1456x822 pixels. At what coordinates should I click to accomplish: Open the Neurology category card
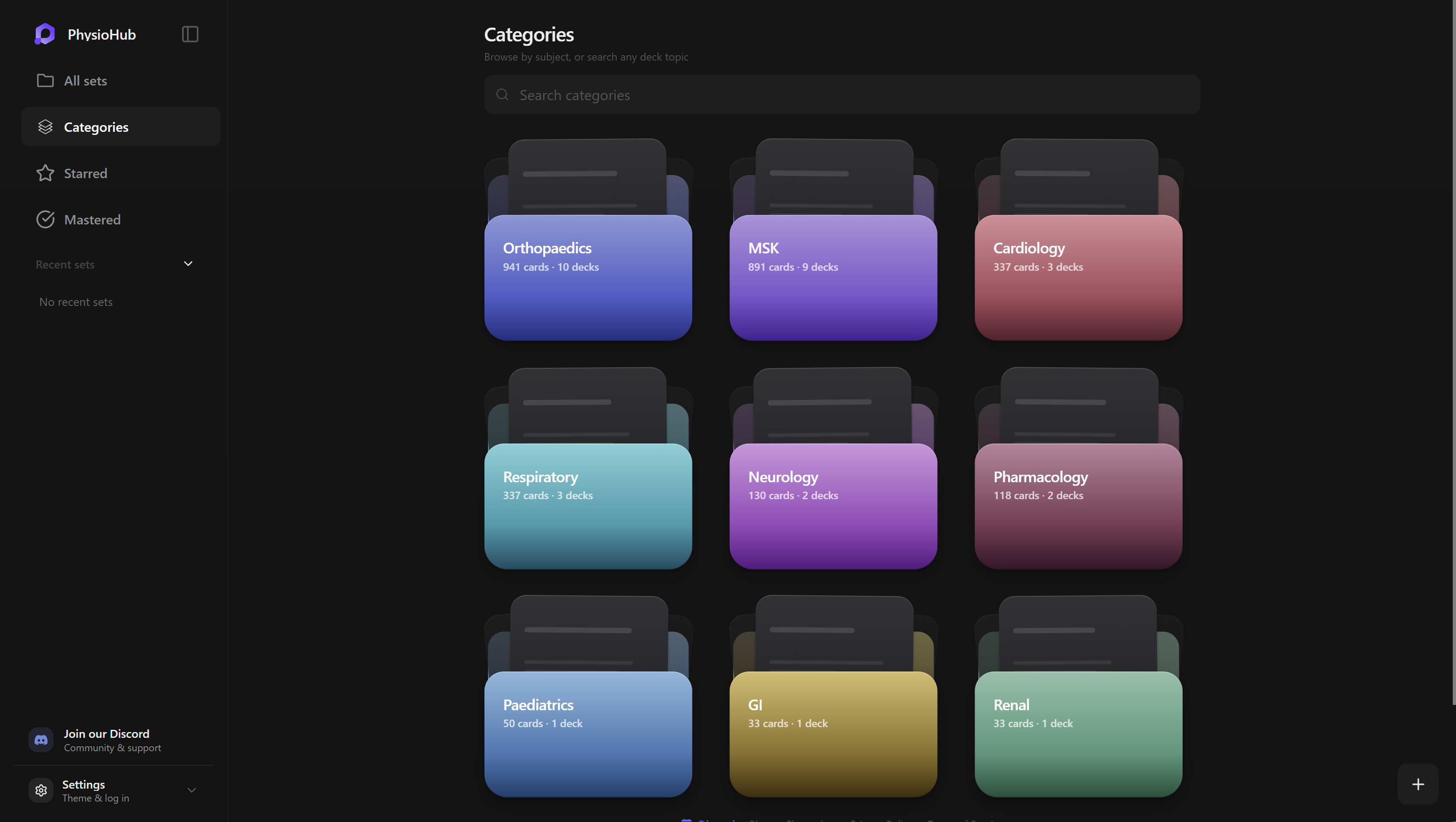(833, 506)
